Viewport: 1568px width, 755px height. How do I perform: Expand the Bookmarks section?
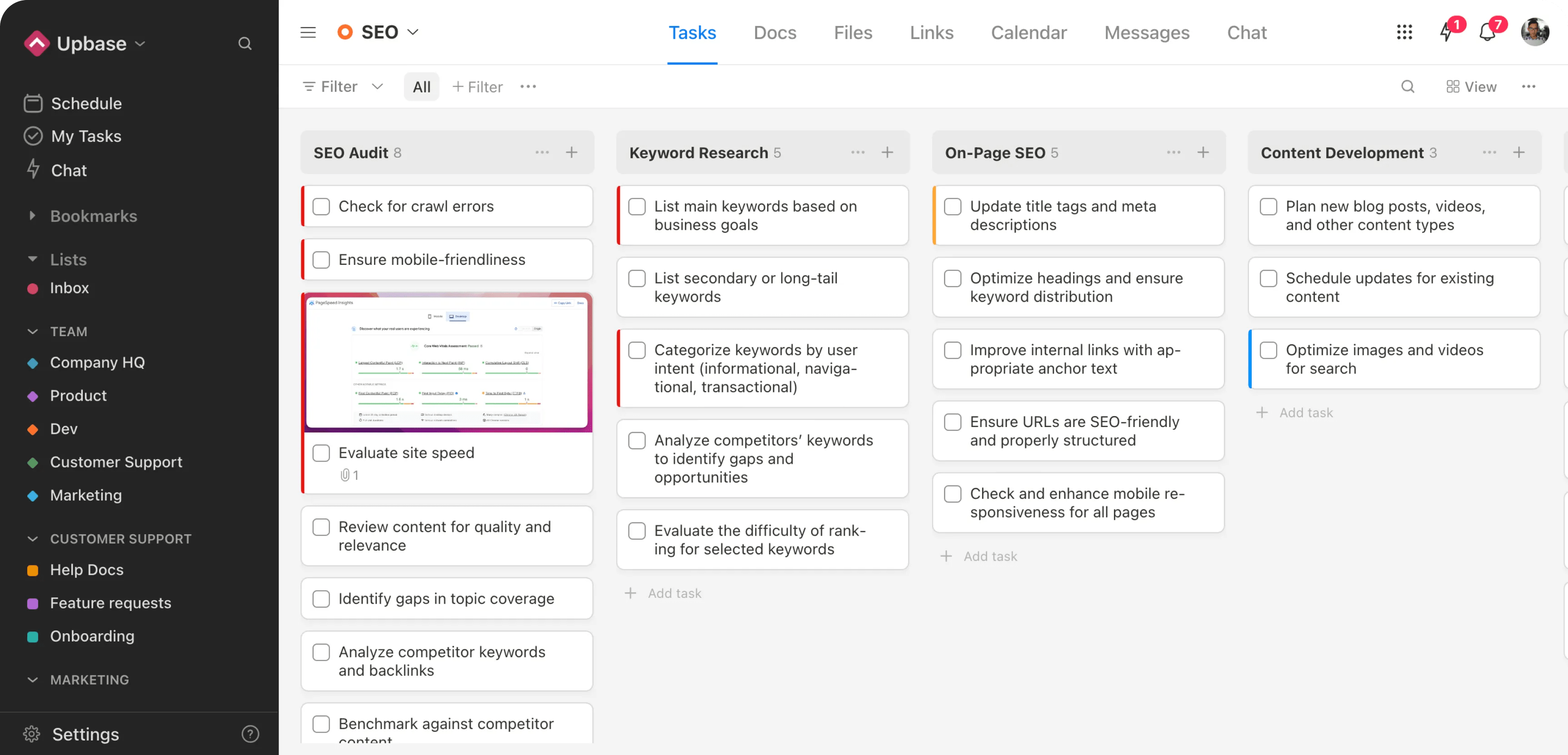pos(32,216)
